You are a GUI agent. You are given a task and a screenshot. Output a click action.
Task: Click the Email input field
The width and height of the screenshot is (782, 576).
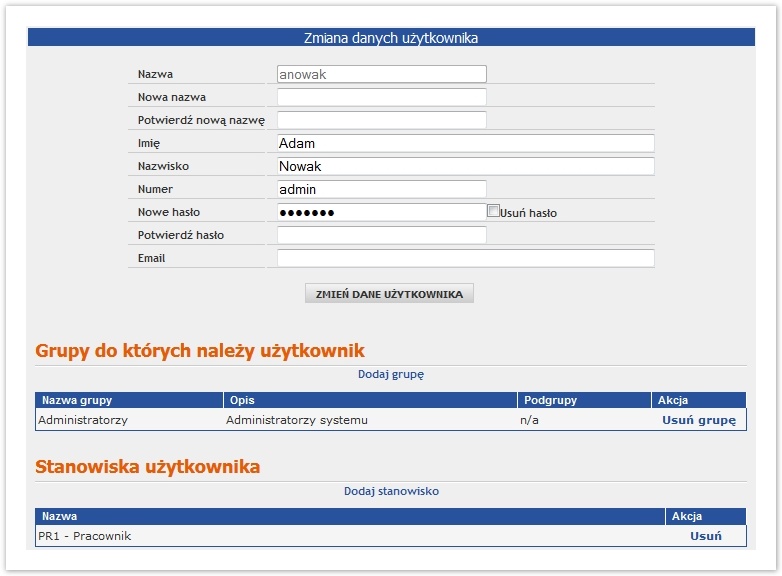point(465,258)
